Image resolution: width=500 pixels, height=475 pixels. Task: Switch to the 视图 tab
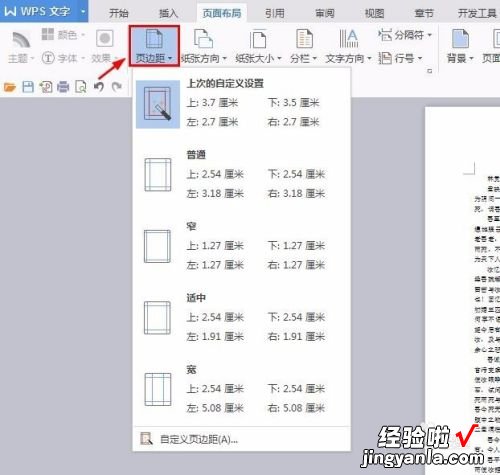point(374,13)
